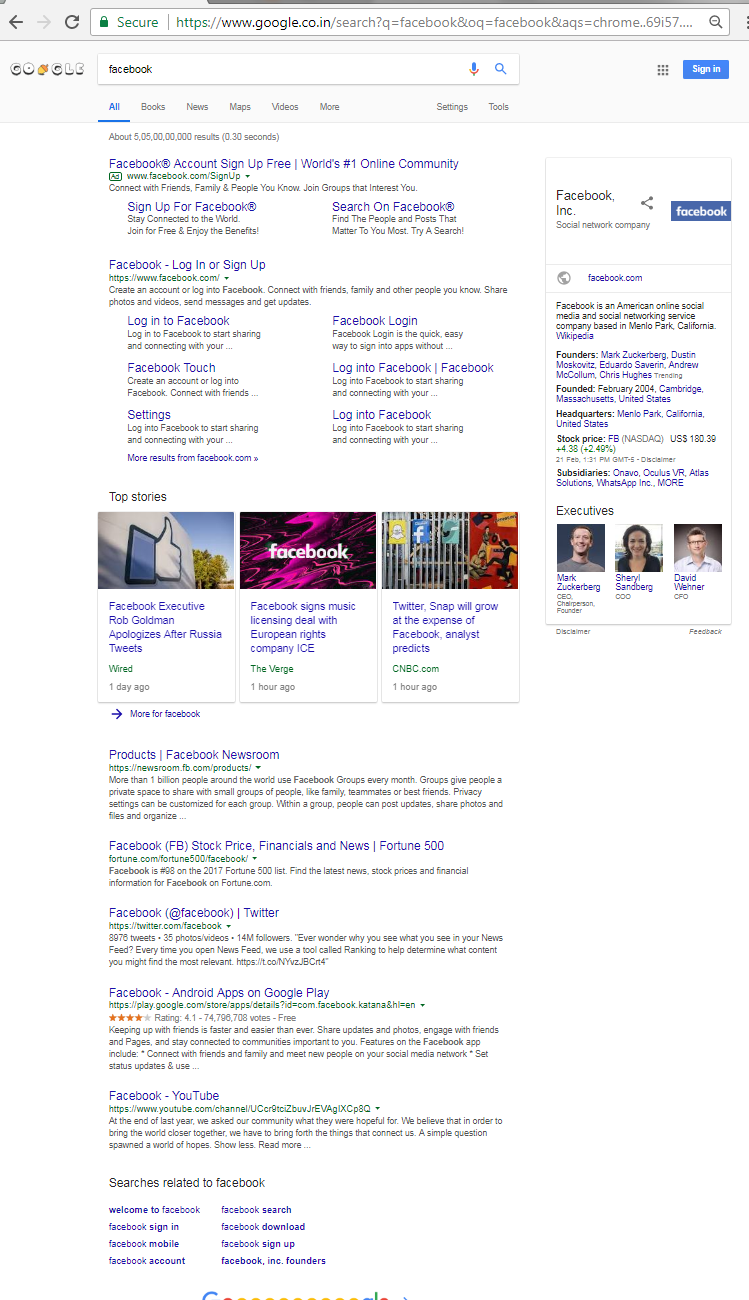749x1300 pixels.
Task: Open Facebook music licensing story image
Action: pyautogui.click(x=308, y=550)
